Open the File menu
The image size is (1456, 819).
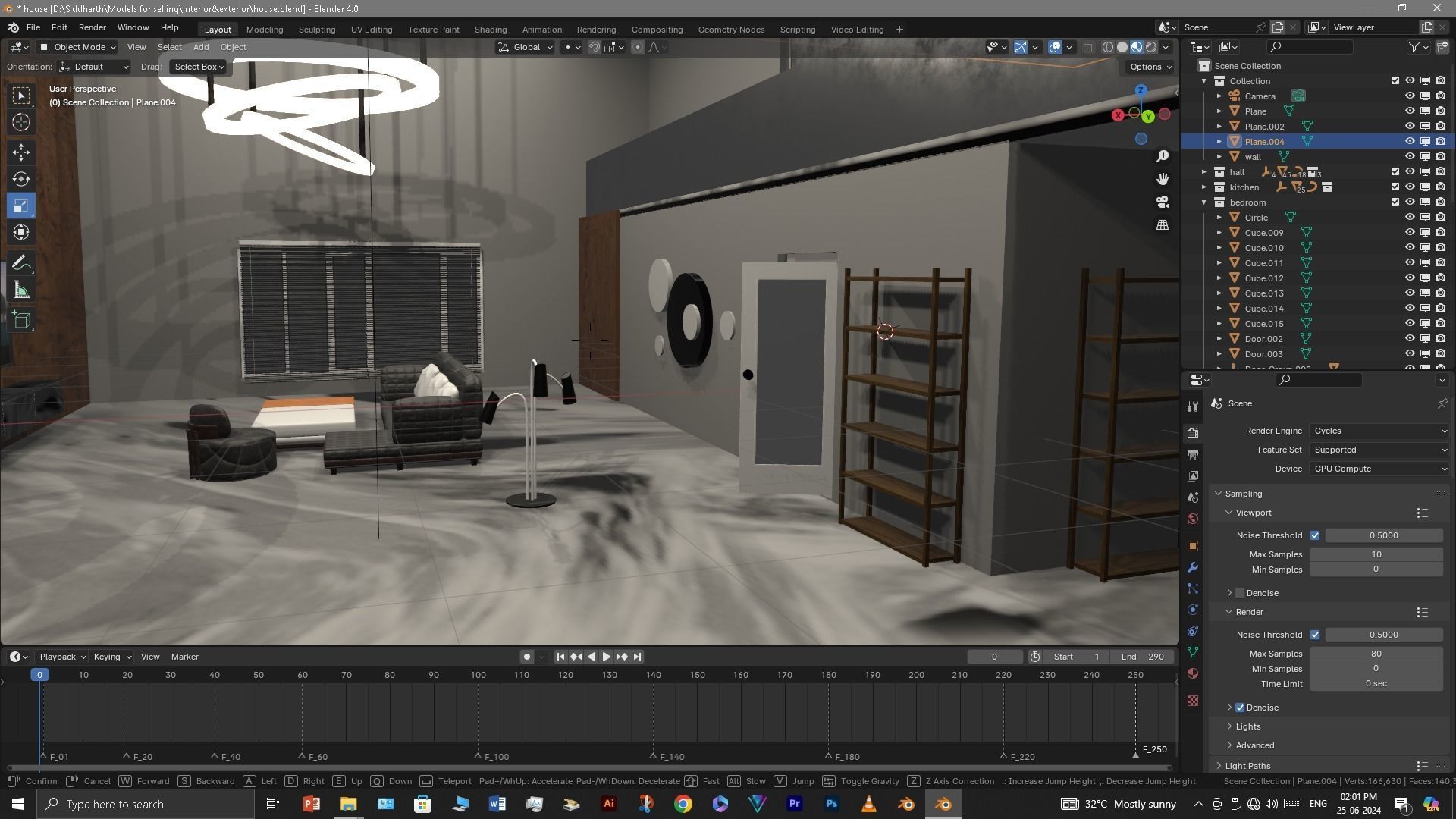[x=33, y=27]
